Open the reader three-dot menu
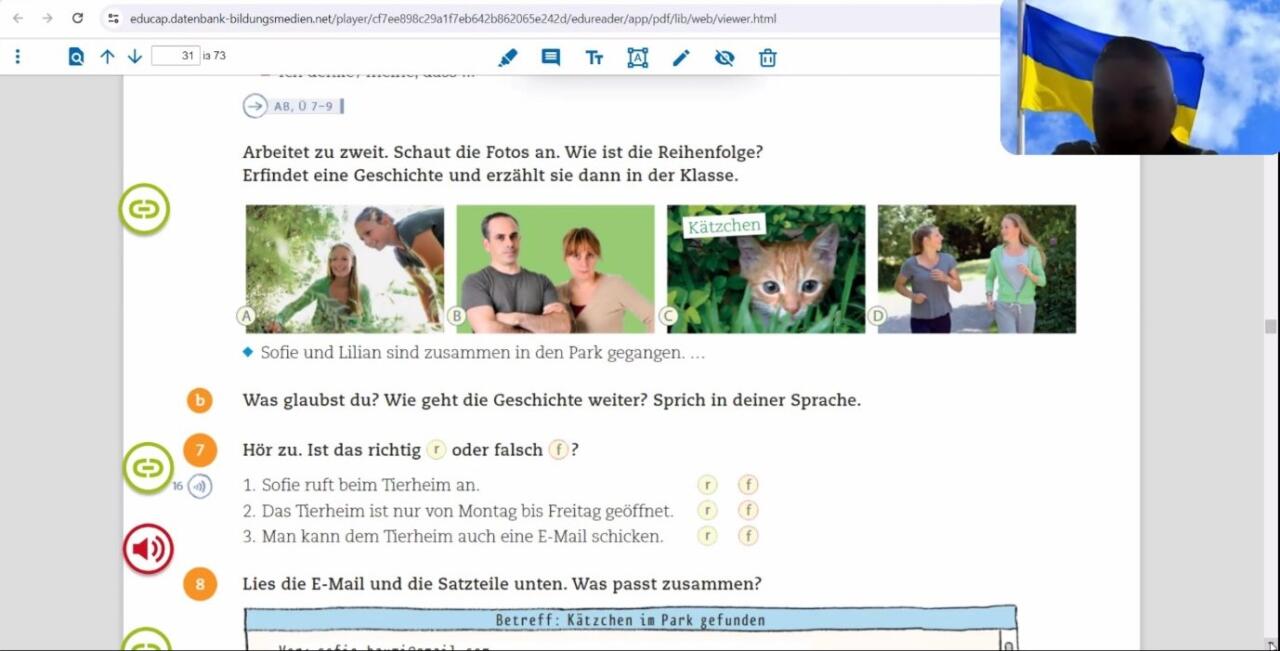Image resolution: width=1280 pixels, height=651 pixels. click(18, 57)
